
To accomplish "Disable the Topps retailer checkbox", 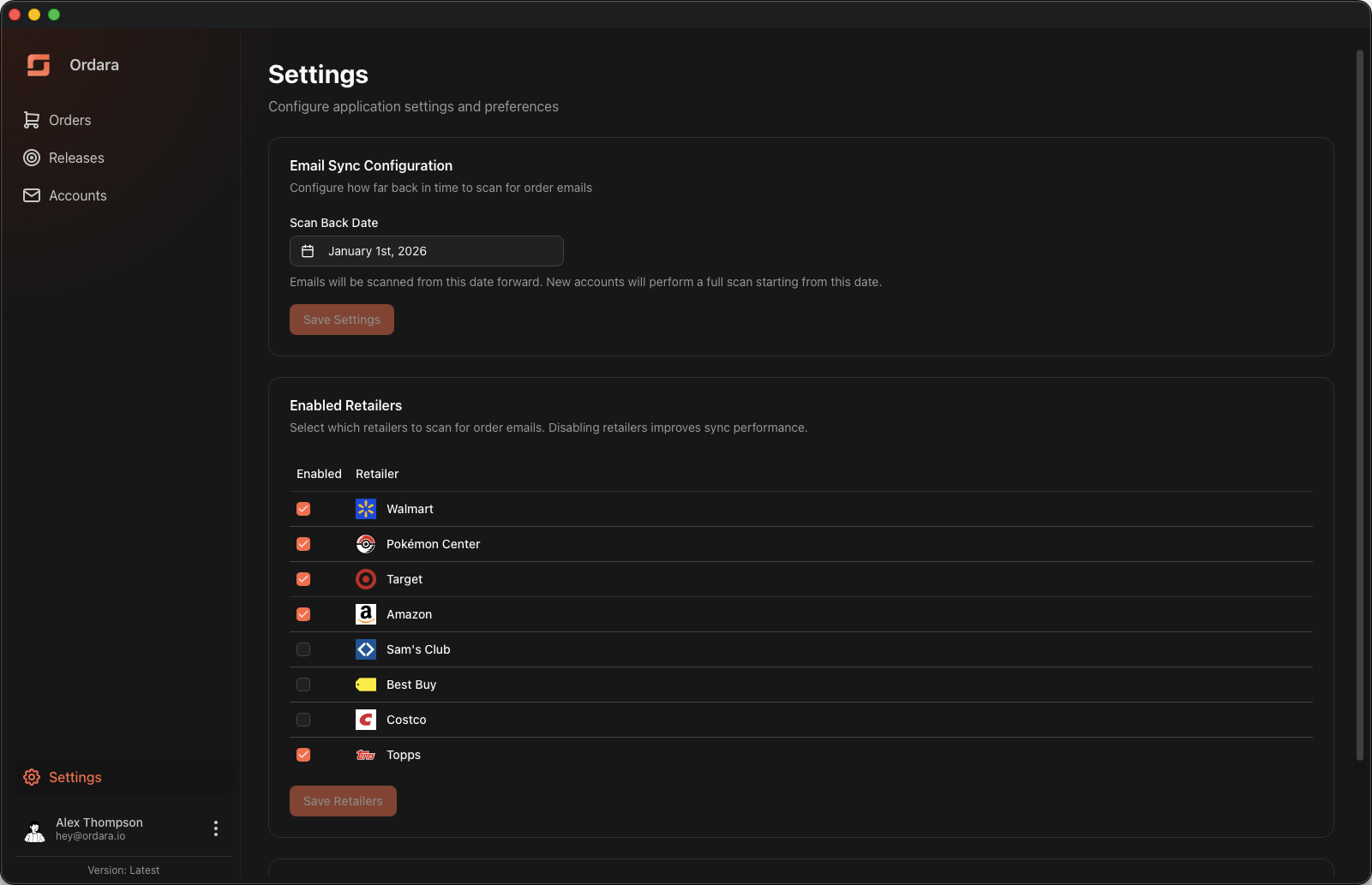I will click(303, 755).
